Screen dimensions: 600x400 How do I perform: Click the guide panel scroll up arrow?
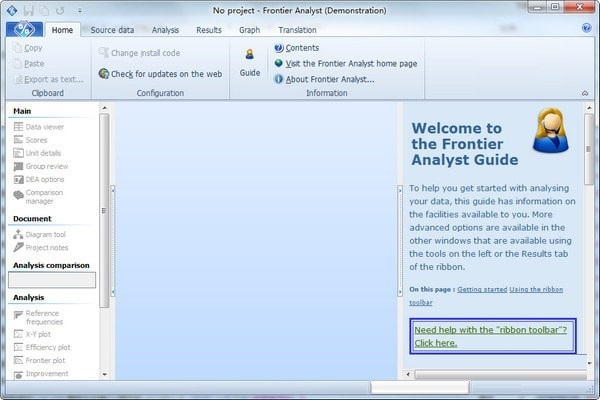tap(589, 108)
